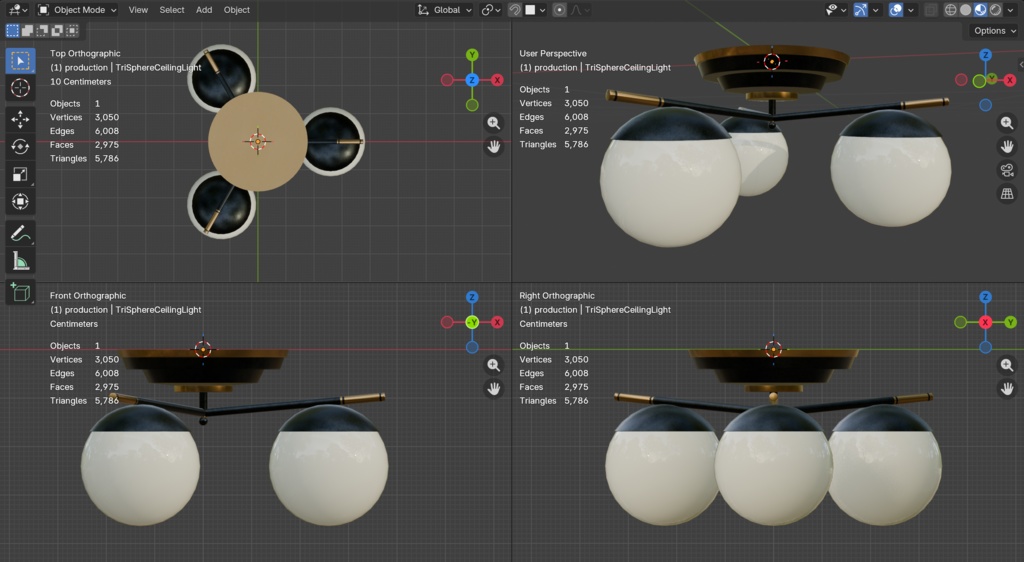
Task: Open the pivot point dropdown
Action: [x=491, y=10]
